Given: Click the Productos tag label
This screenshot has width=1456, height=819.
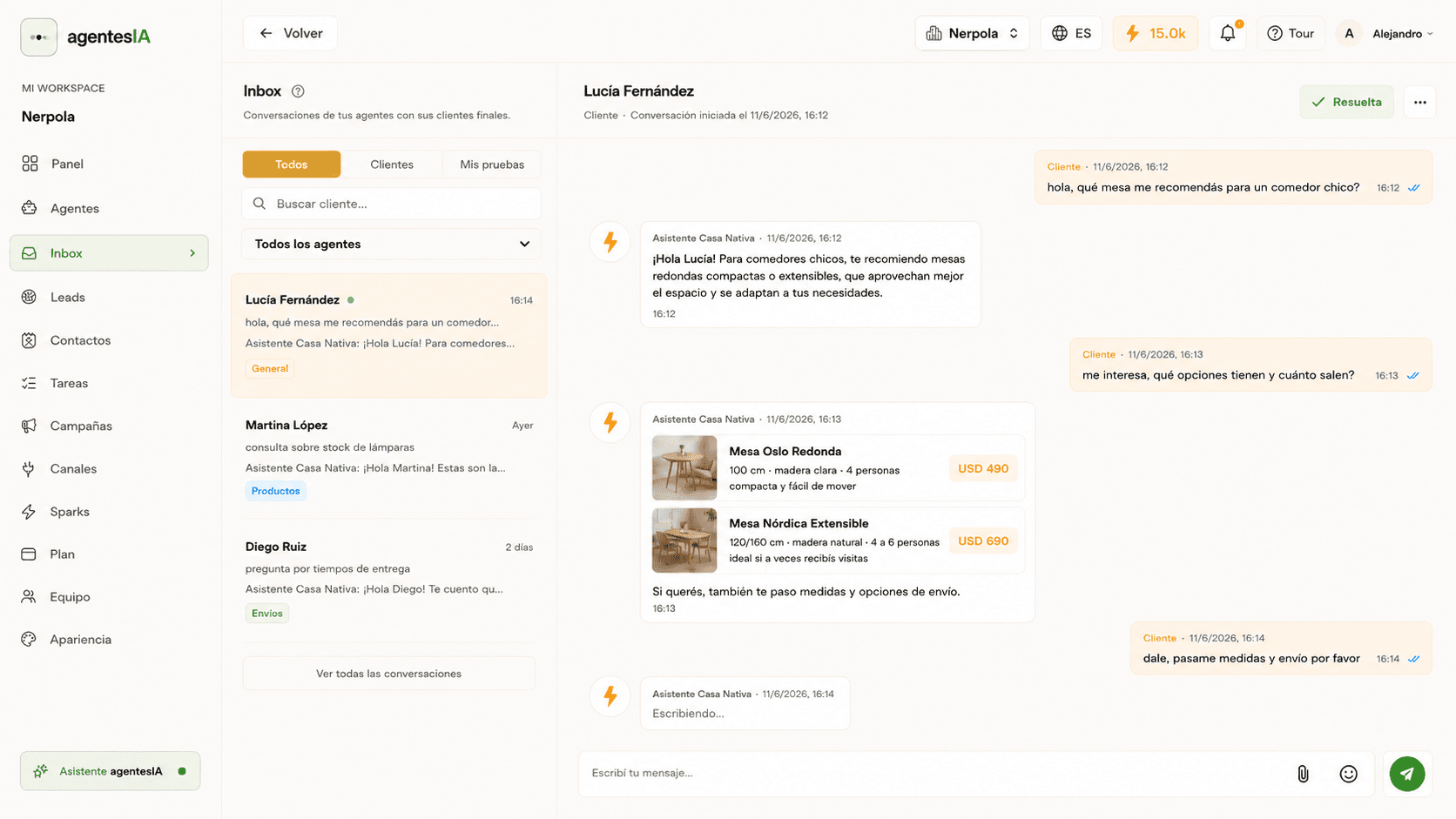Looking at the screenshot, I should tap(275, 491).
